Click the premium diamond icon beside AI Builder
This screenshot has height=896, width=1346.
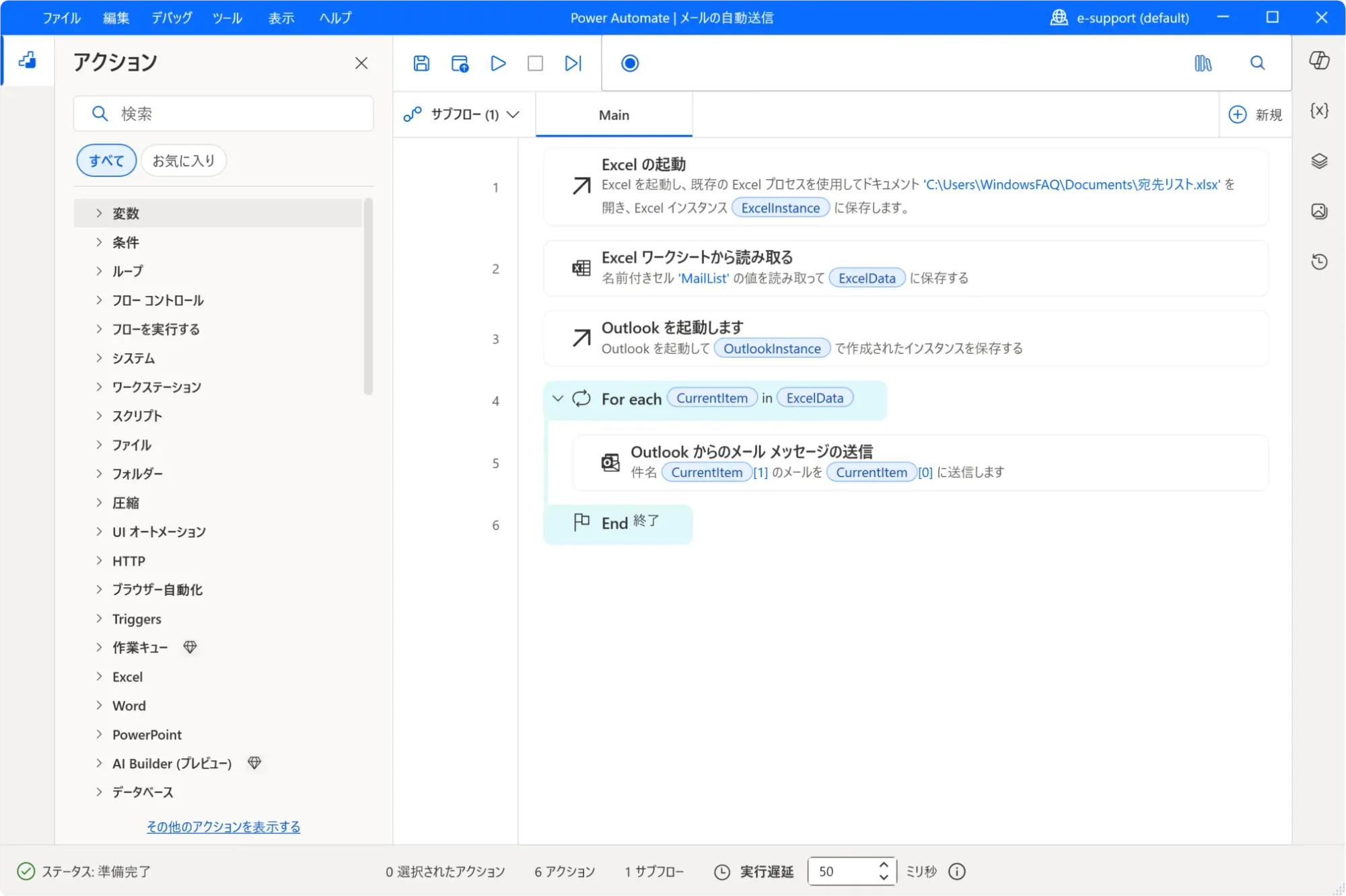254,763
